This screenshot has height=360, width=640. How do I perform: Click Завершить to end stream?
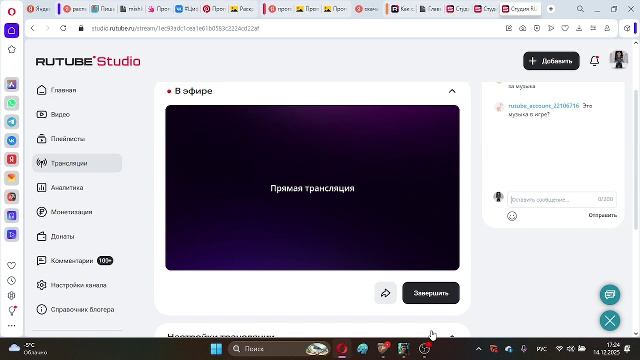click(431, 293)
